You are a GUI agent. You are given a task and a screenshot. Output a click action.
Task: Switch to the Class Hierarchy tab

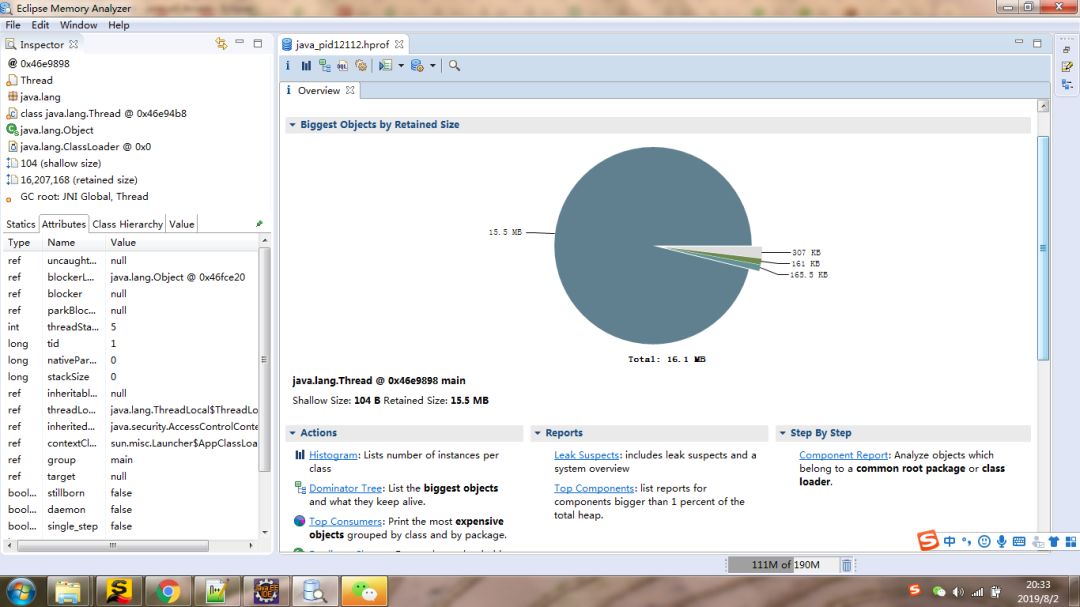pyautogui.click(x=127, y=224)
